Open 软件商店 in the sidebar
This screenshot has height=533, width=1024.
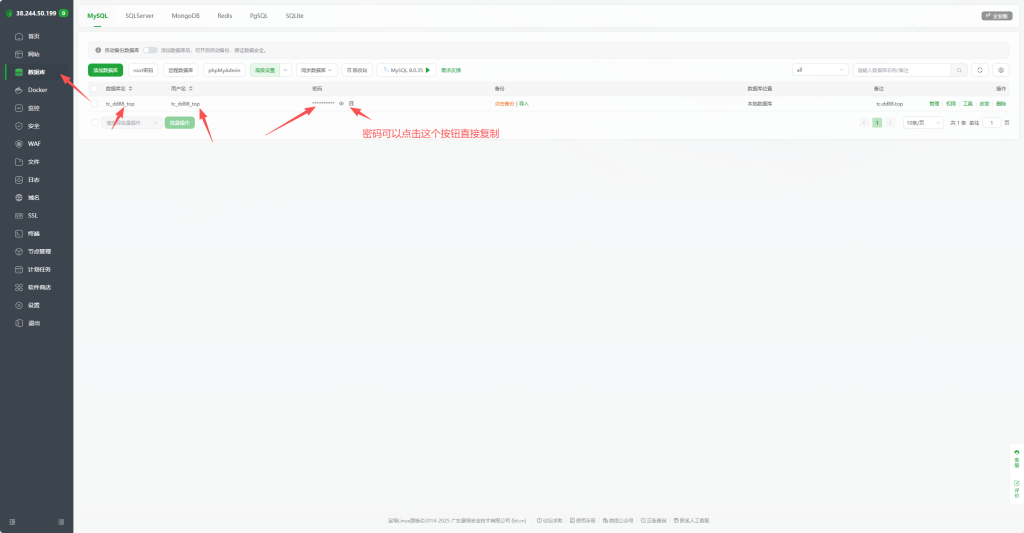pyautogui.click(x=39, y=287)
